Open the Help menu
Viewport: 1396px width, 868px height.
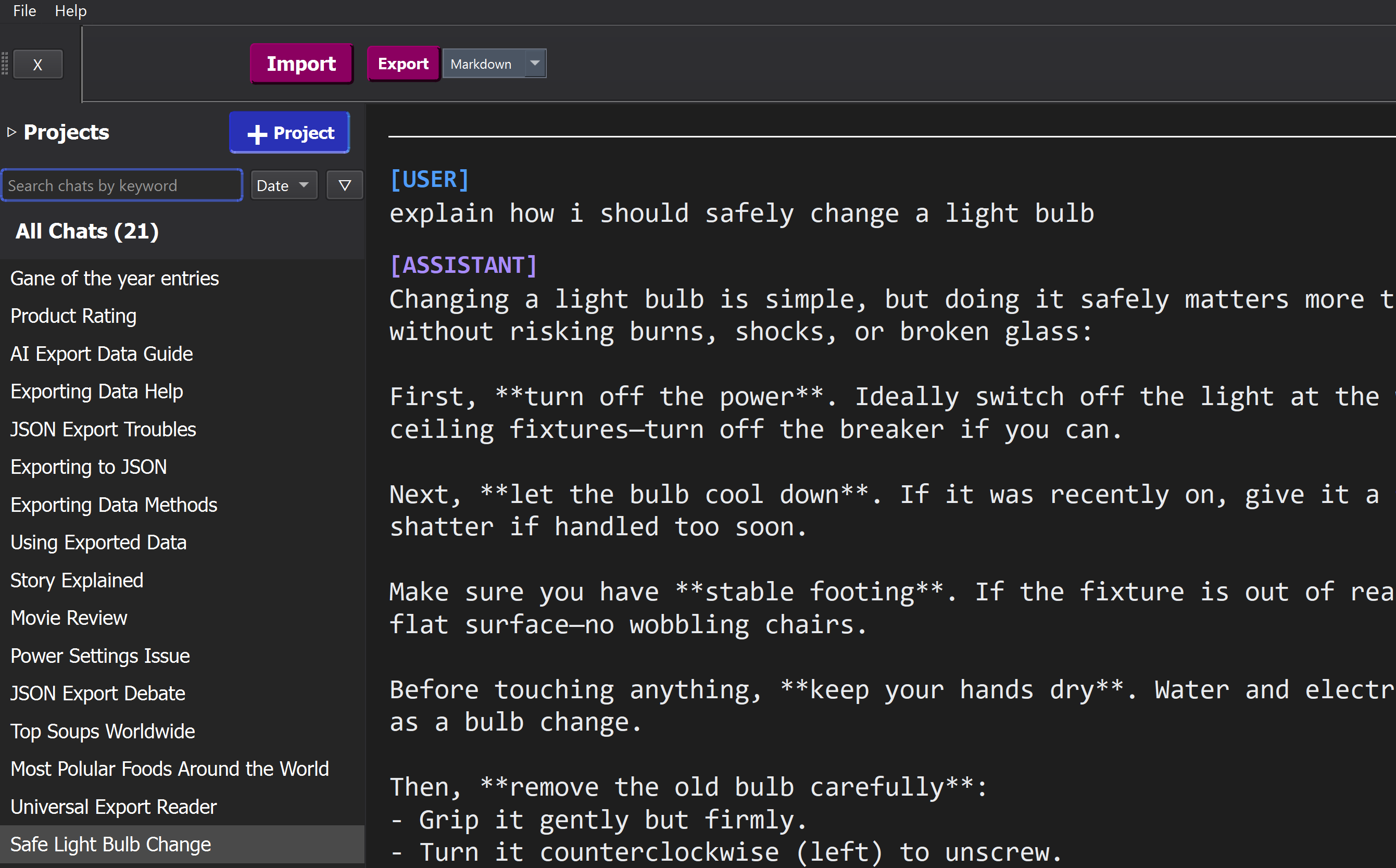71,11
